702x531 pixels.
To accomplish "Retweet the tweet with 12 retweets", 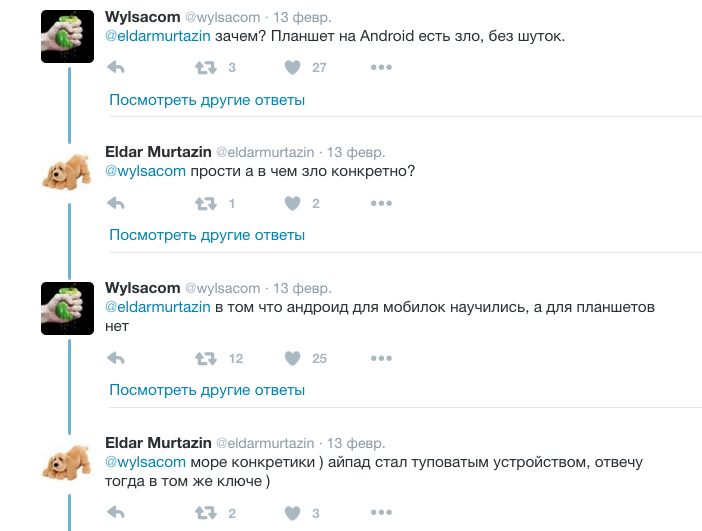I will (205, 358).
